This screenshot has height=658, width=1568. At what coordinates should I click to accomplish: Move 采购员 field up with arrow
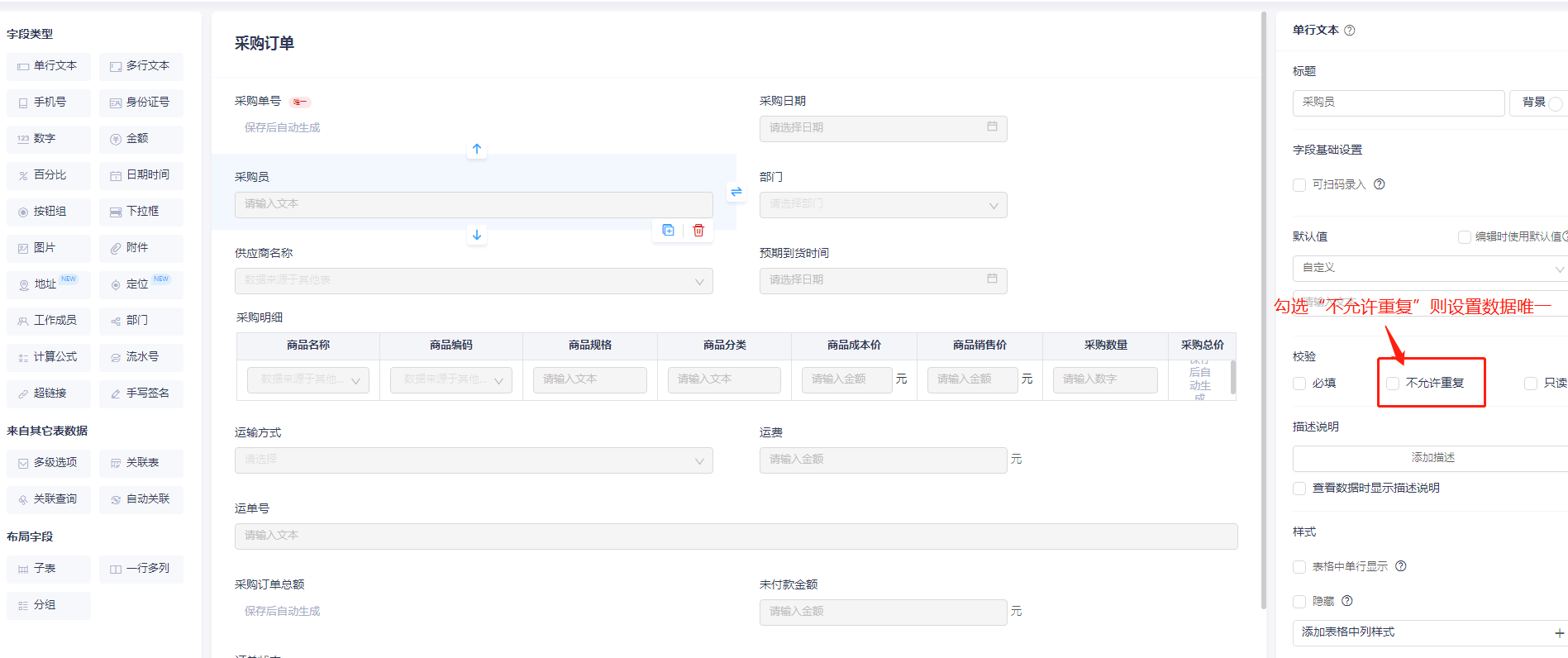[x=477, y=149]
